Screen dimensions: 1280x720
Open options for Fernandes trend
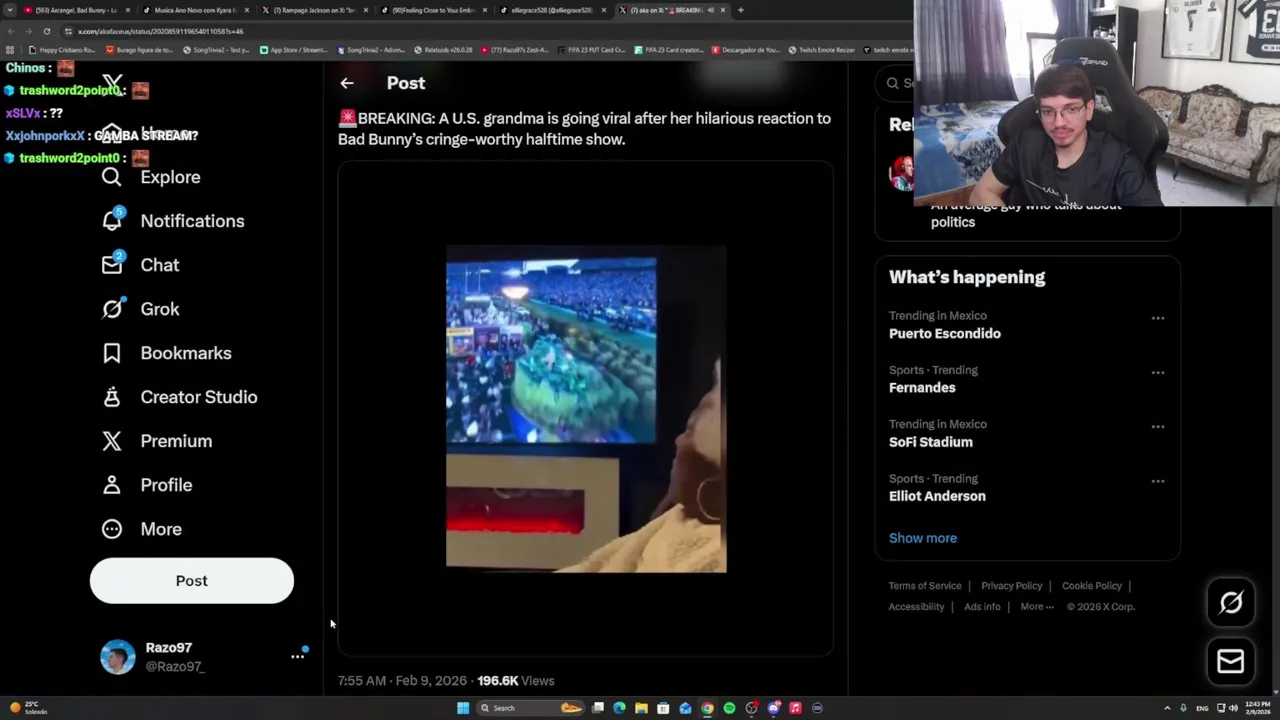pyautogui.click(x=1157, y=372)
